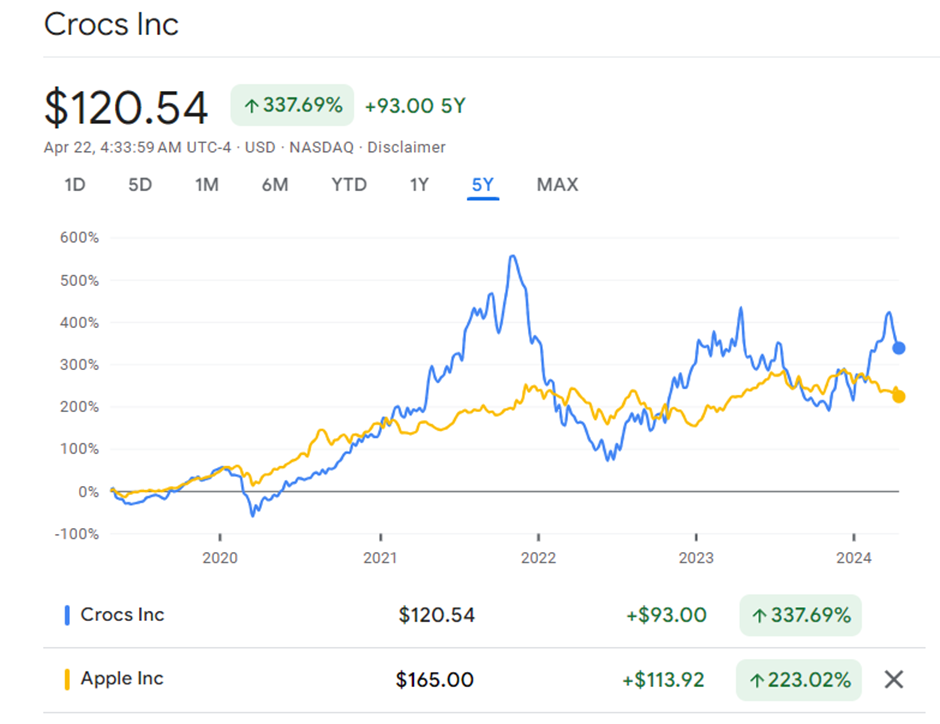View the MAX time range chart
Image resolution: width=940 pixels, height=724 pixels.
[557, 185]
